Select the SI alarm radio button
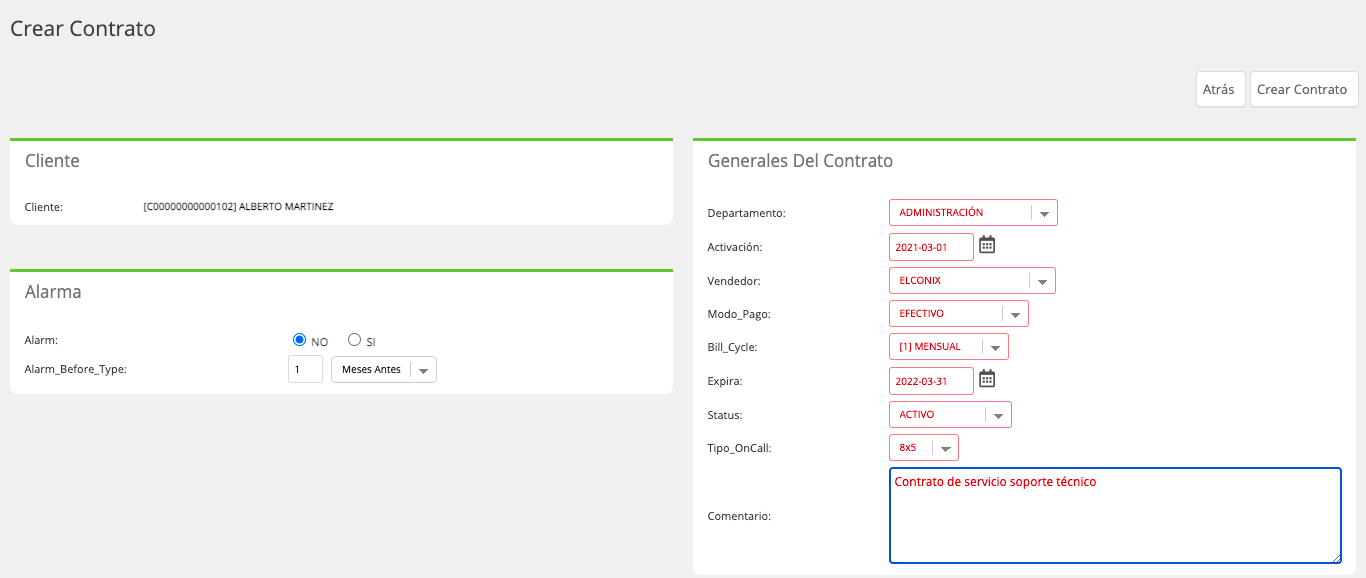Viewport: 1366px width, 578px height. 354,340
